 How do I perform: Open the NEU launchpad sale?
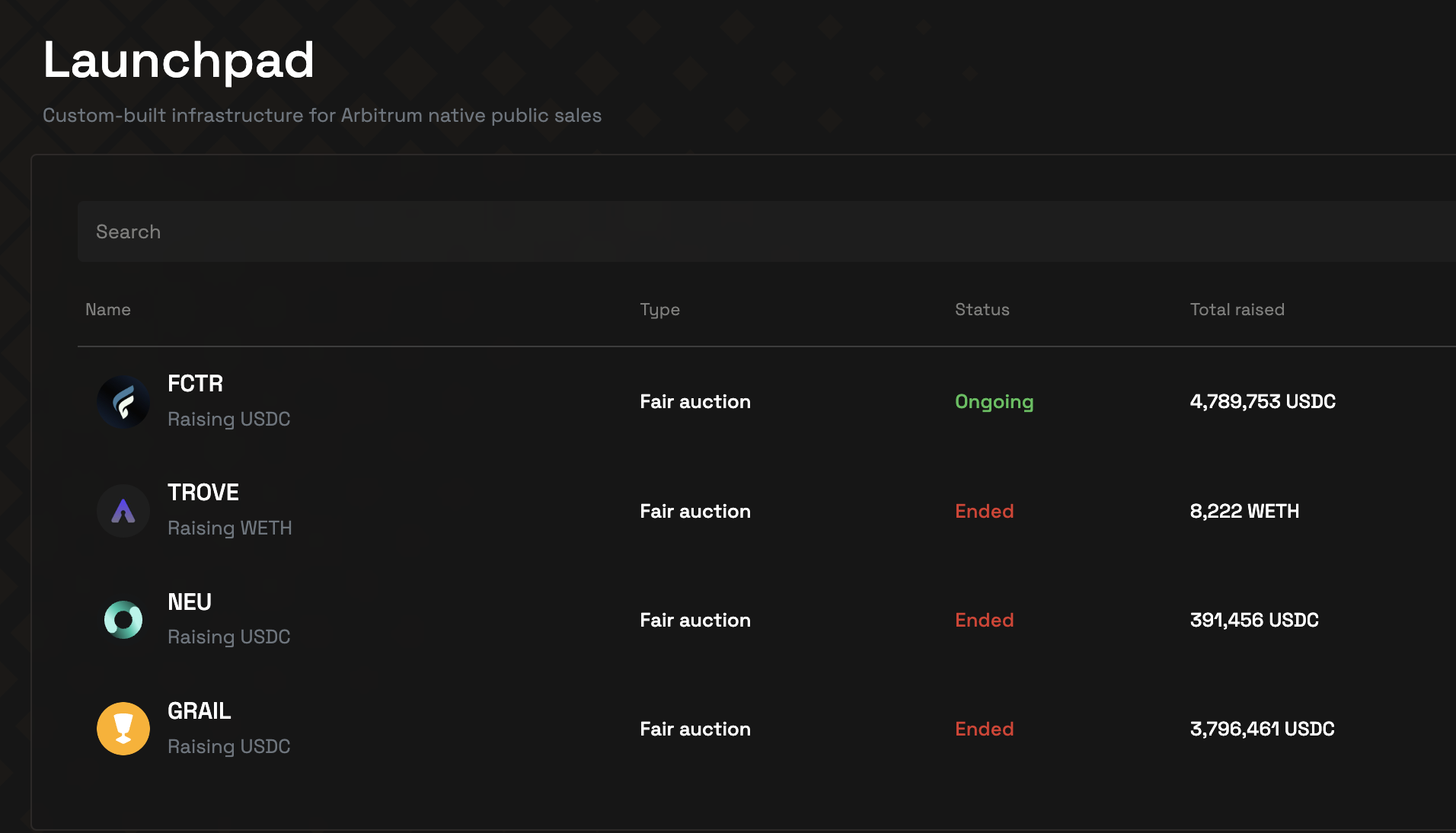click(x=190, y=602)
